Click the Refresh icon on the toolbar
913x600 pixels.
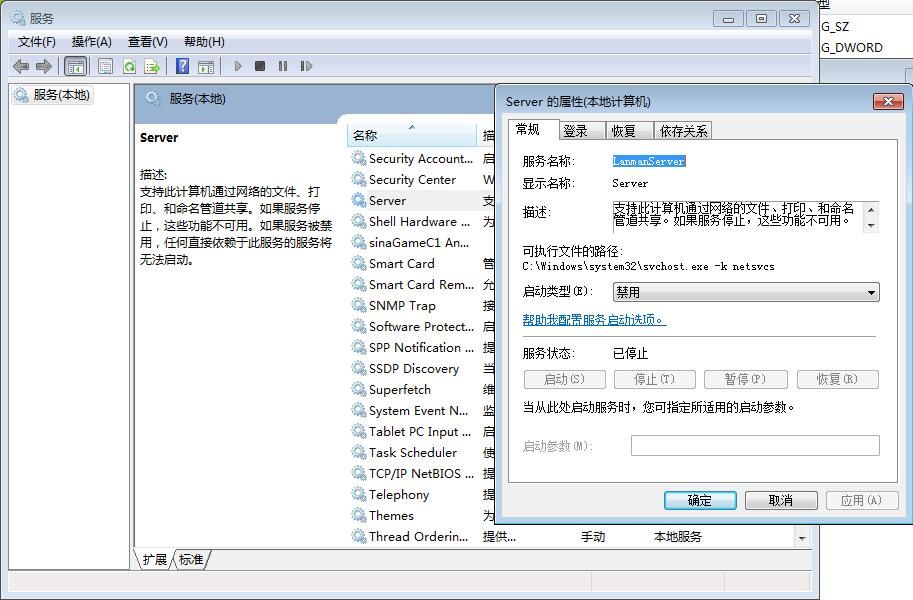[130, 65]
